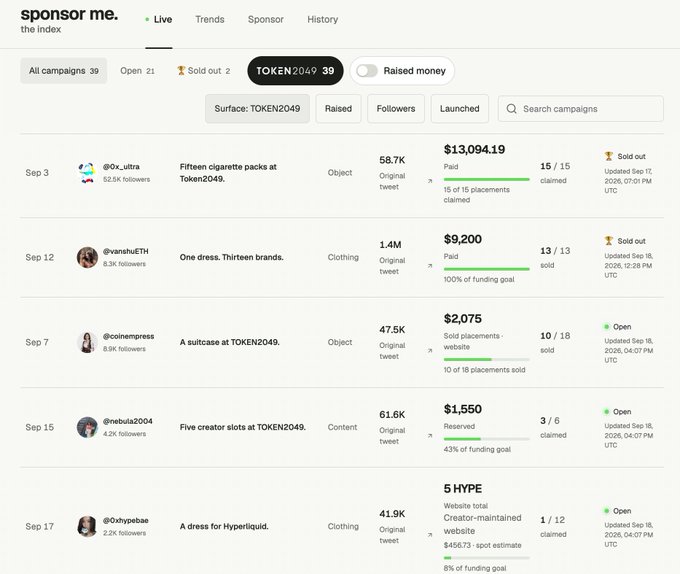Screen dimensions: 680x574
Task: Open the original tweet arrow for 47.5K row
Action: (430, 351)
